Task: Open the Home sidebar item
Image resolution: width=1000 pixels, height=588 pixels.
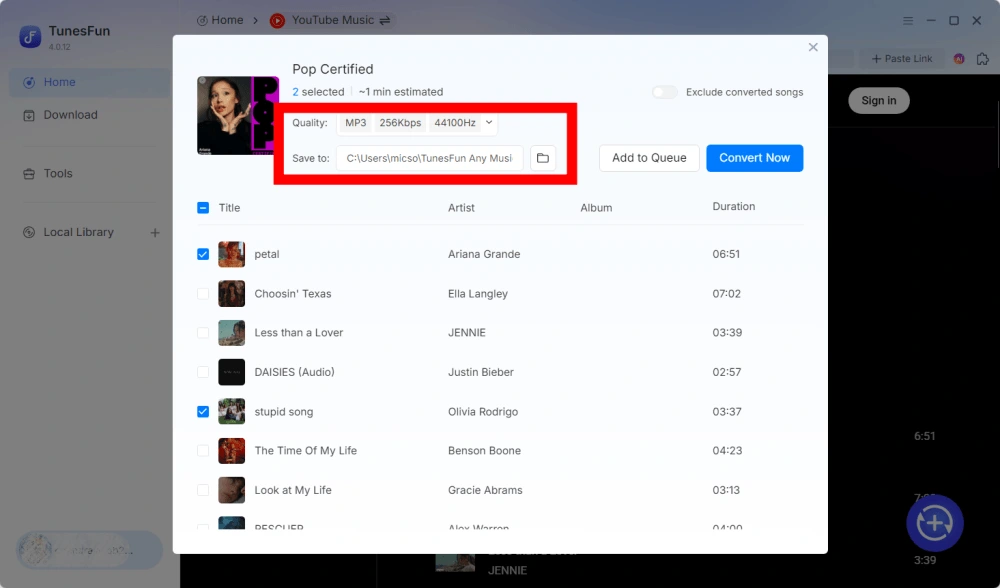Action: pyautogui.click(x=90, y=82)
